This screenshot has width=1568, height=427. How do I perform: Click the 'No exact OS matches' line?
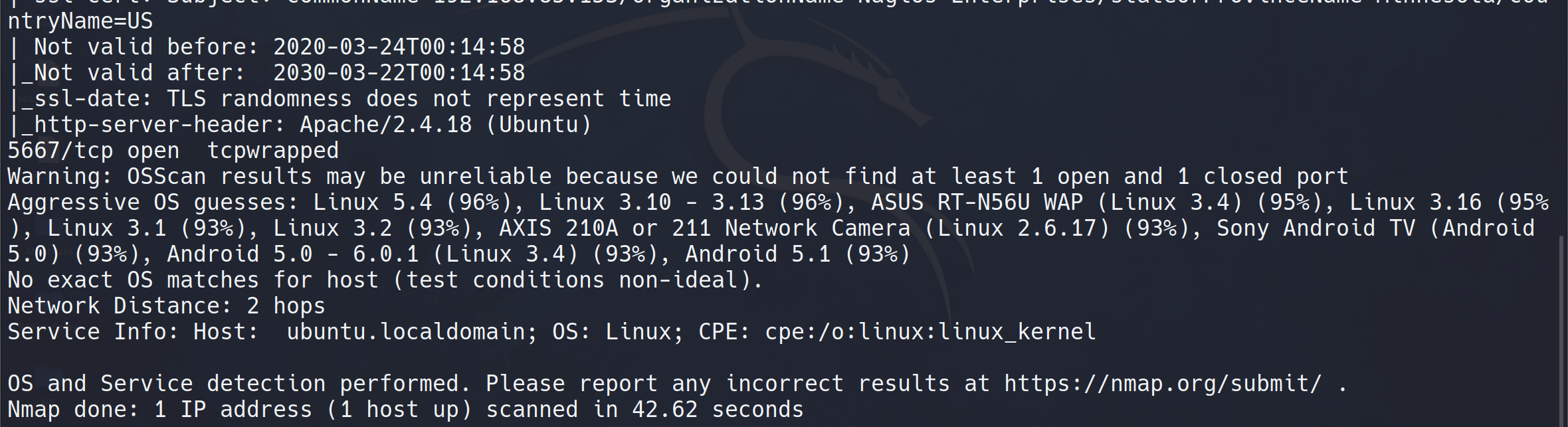pyautogui.click(x=384, y=280)
